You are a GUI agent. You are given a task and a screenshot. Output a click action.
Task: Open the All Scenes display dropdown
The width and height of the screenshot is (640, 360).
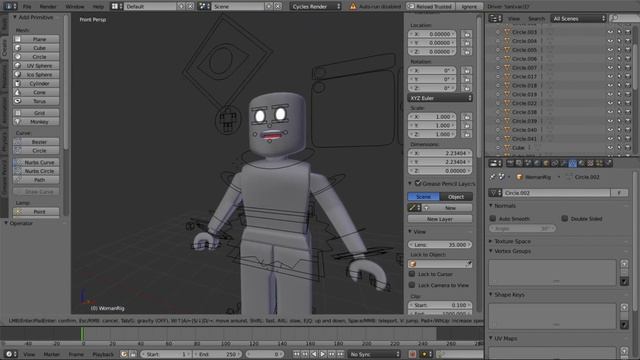579,19
